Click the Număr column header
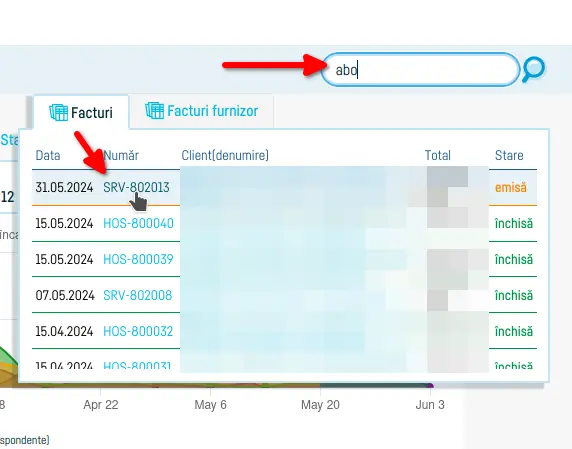572x449 pixels. click(x=121, y=155)
